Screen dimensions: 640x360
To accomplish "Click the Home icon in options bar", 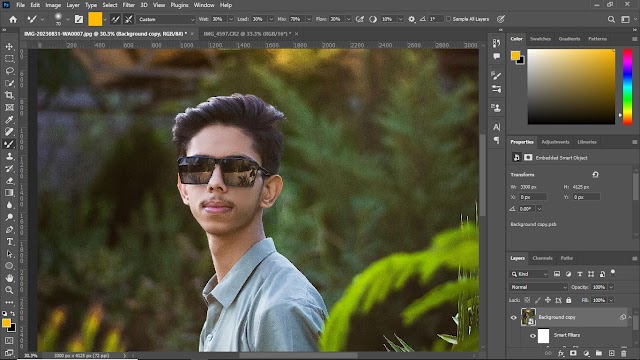I will 13,19.
